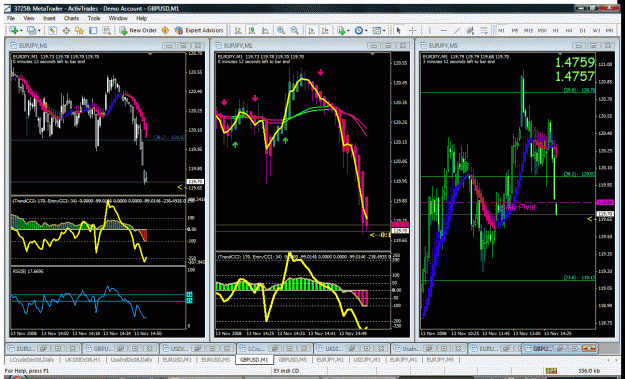Viewport: 625px width, 379px height.
Task: Open the Window menu
Action: click(118, 18)
